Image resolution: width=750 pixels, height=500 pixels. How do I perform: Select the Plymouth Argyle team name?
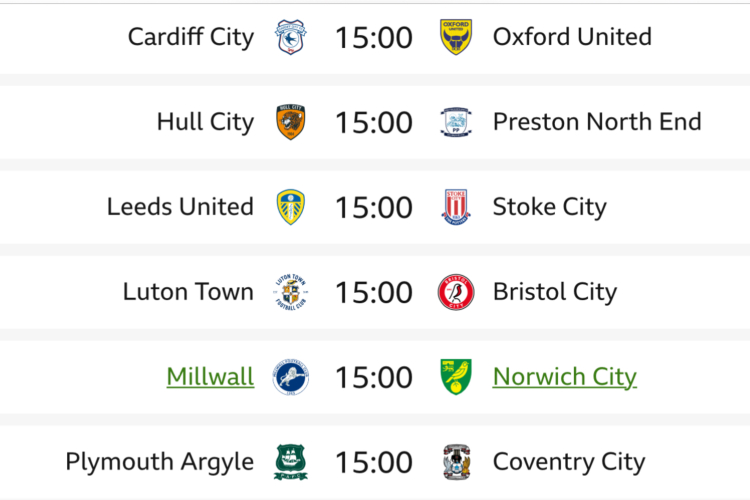point(159,462)
